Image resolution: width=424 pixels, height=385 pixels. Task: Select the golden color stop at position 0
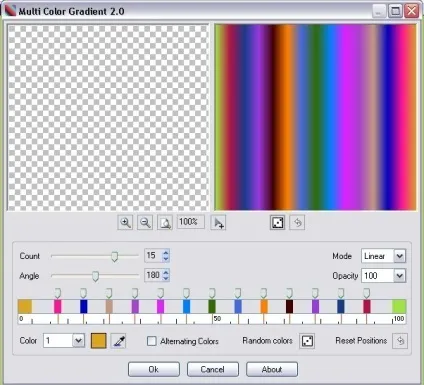click(25, 306)
